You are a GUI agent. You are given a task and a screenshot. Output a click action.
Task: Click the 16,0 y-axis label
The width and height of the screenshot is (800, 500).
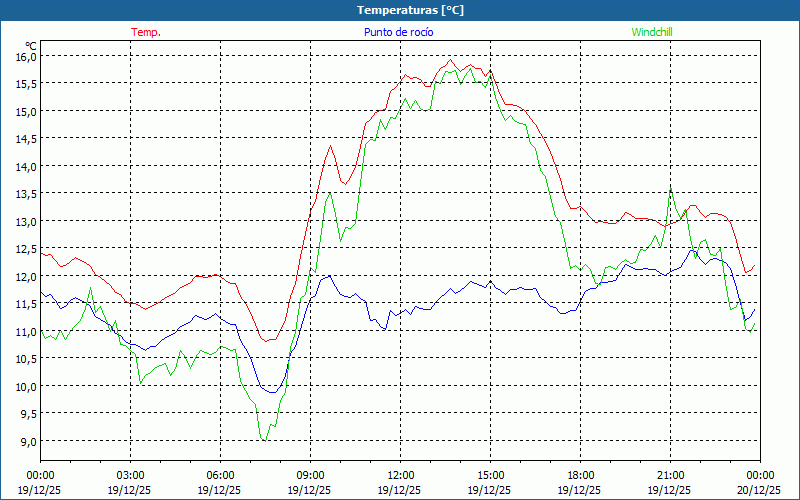pos(25,57)
